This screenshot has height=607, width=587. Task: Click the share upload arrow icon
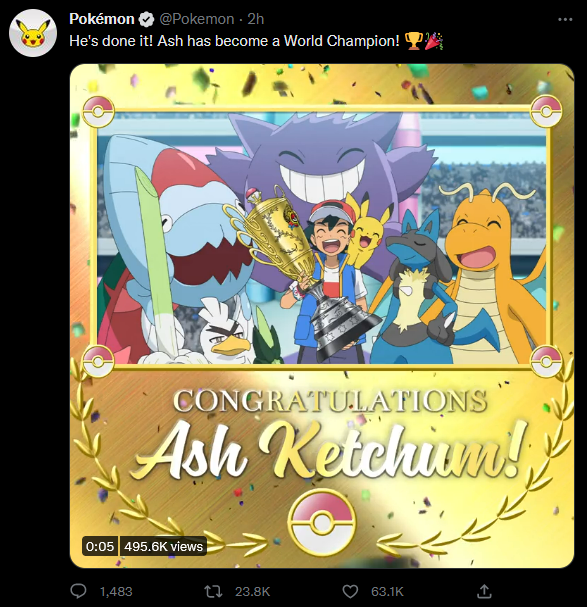(x=484, y=591)
